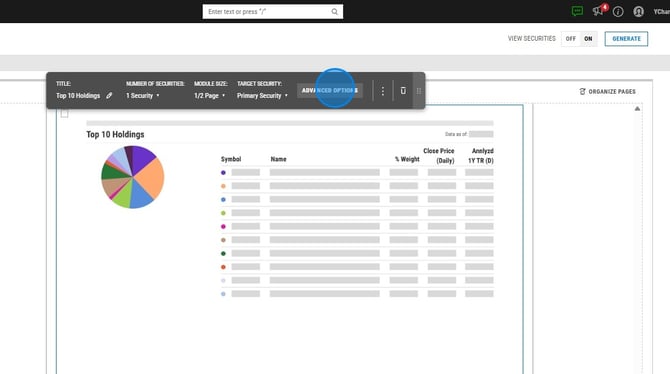Open the announcements megaphone icon

599,11
